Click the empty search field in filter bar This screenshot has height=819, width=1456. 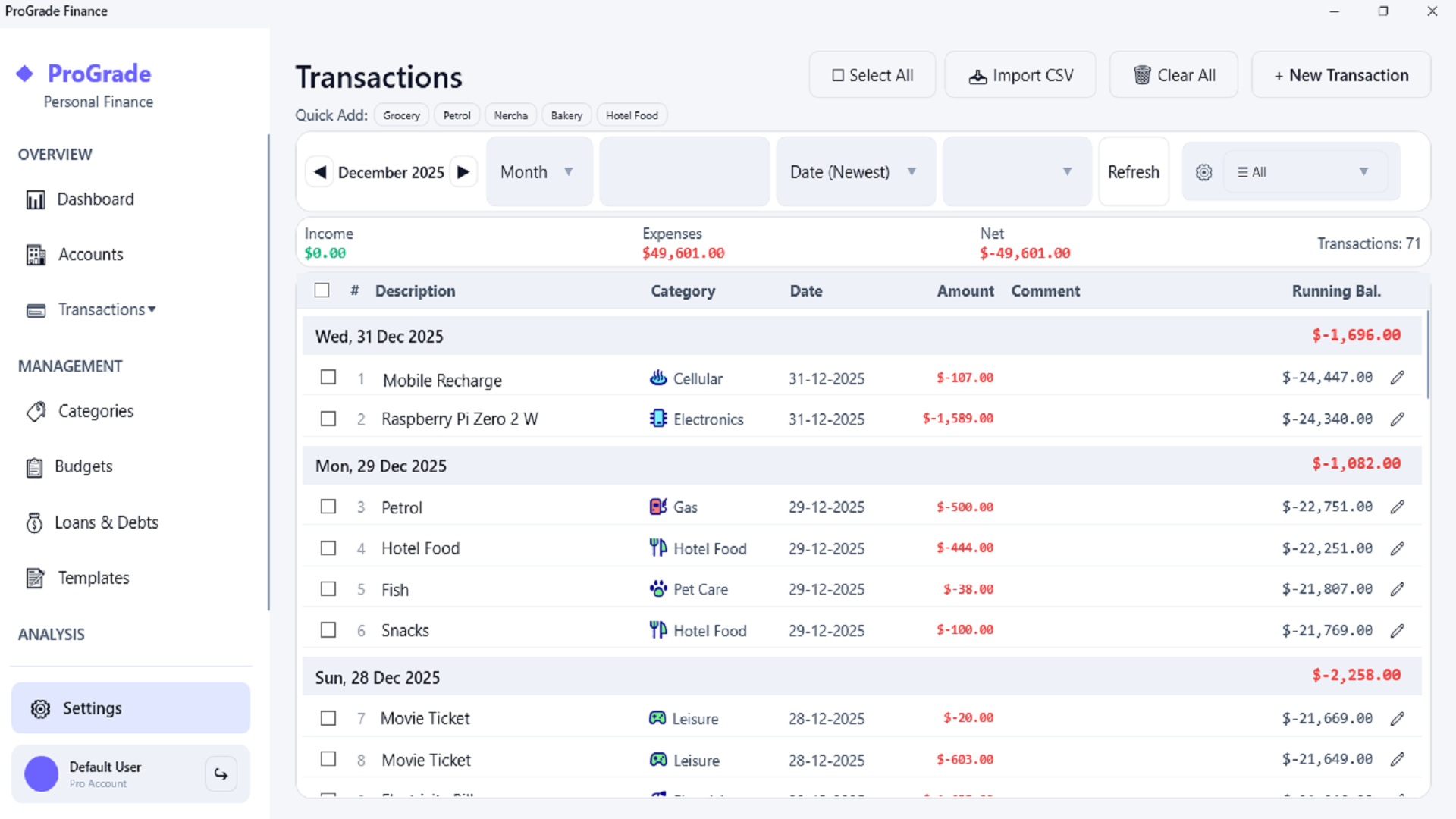684,172
